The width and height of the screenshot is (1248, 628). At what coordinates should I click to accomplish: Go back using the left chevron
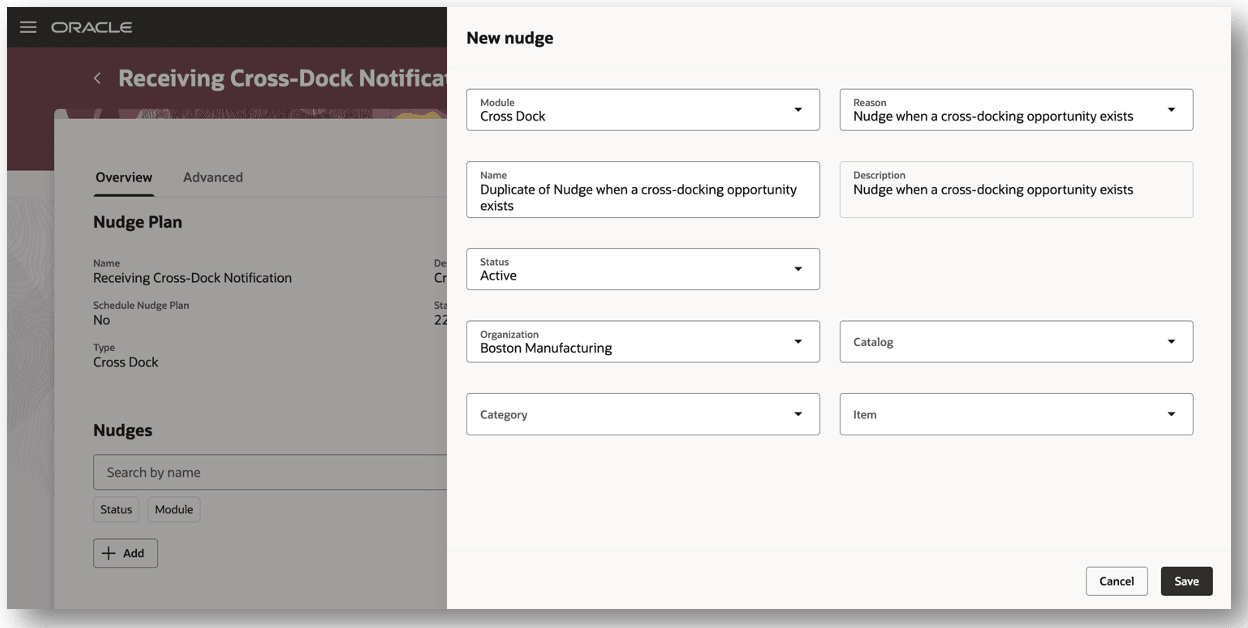coord(97,78)
